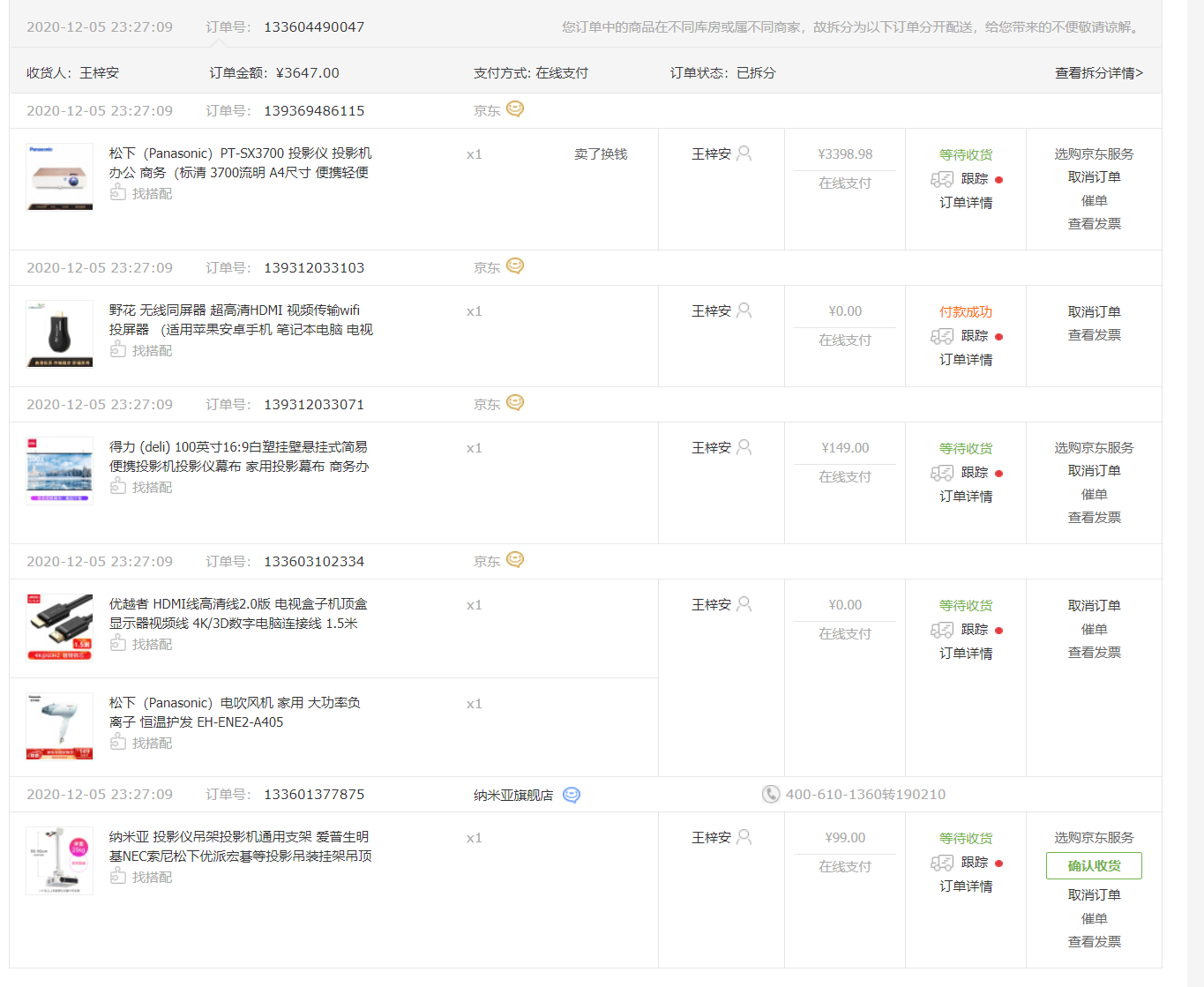Click 取消订单 for 得力 幕布 order
Image resolution: width=1204 pixels, height=987 pixels.
1095,471
